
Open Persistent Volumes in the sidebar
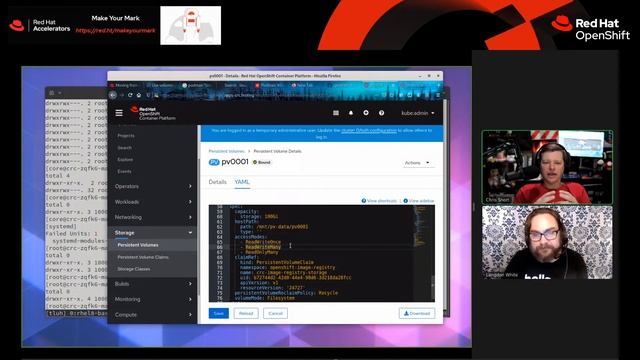click(138, 245)
